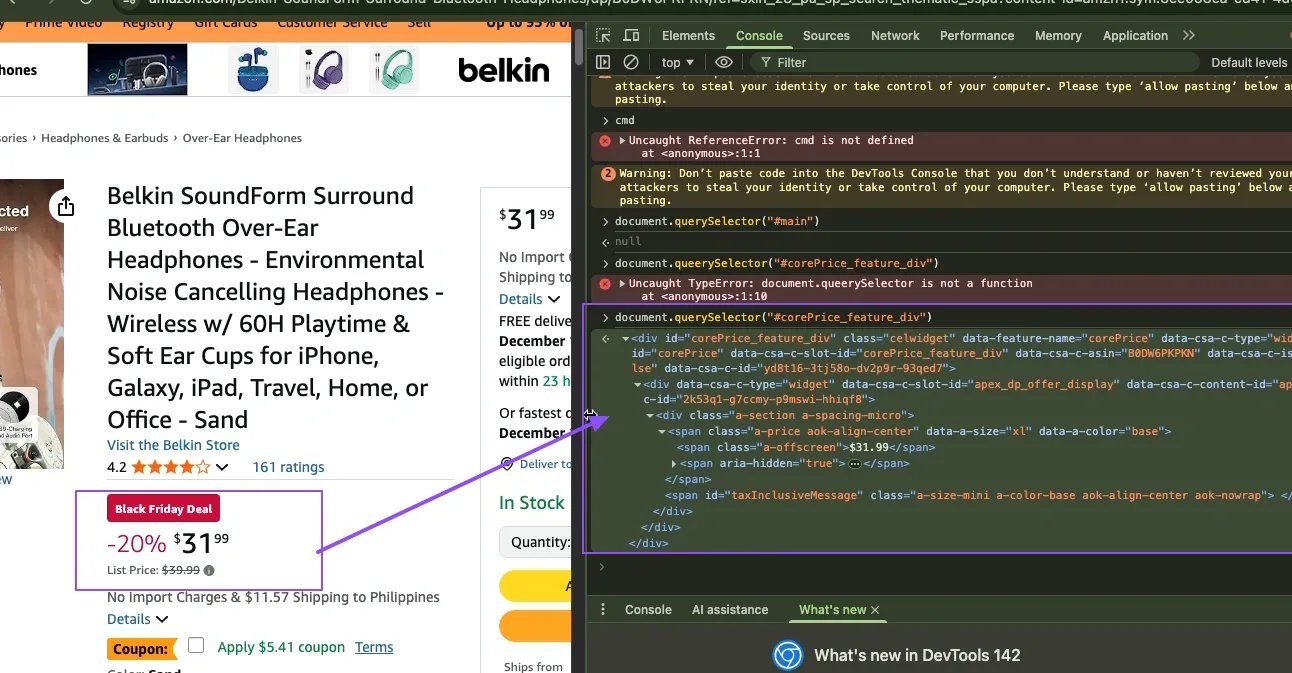Create a live expression with the eye icon
This screenshot has width=1292, height=673.
pyautogui.click(x=724, y=62)
